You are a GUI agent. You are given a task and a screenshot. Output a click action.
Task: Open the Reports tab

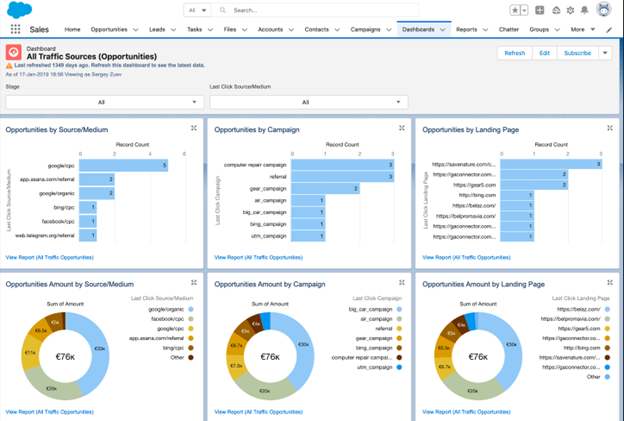(466, 29)
